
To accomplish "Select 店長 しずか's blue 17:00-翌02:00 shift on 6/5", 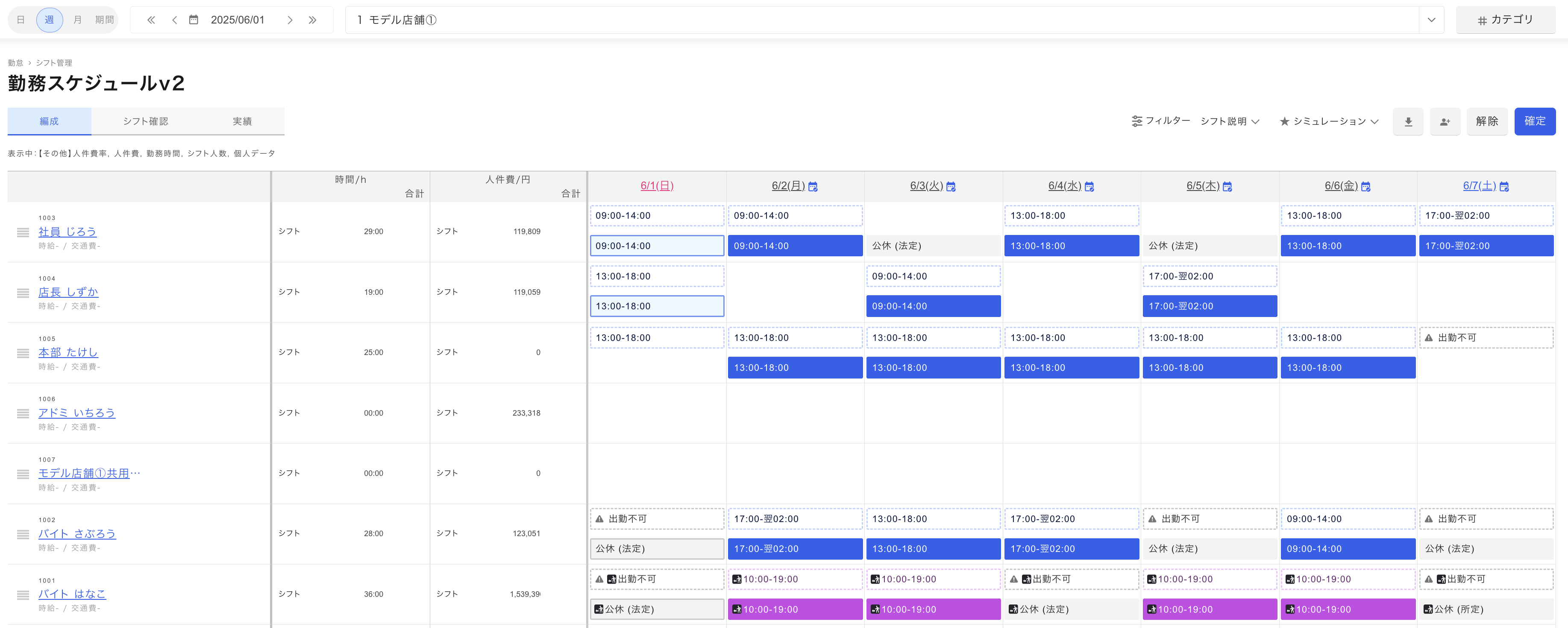I will (x=1210, y=306).
